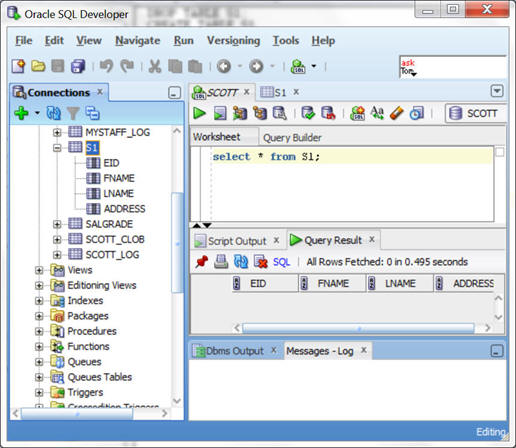516x448 pixels.
Task: Click the New file icon in main toolbar
Action: (x=18, y=66)
